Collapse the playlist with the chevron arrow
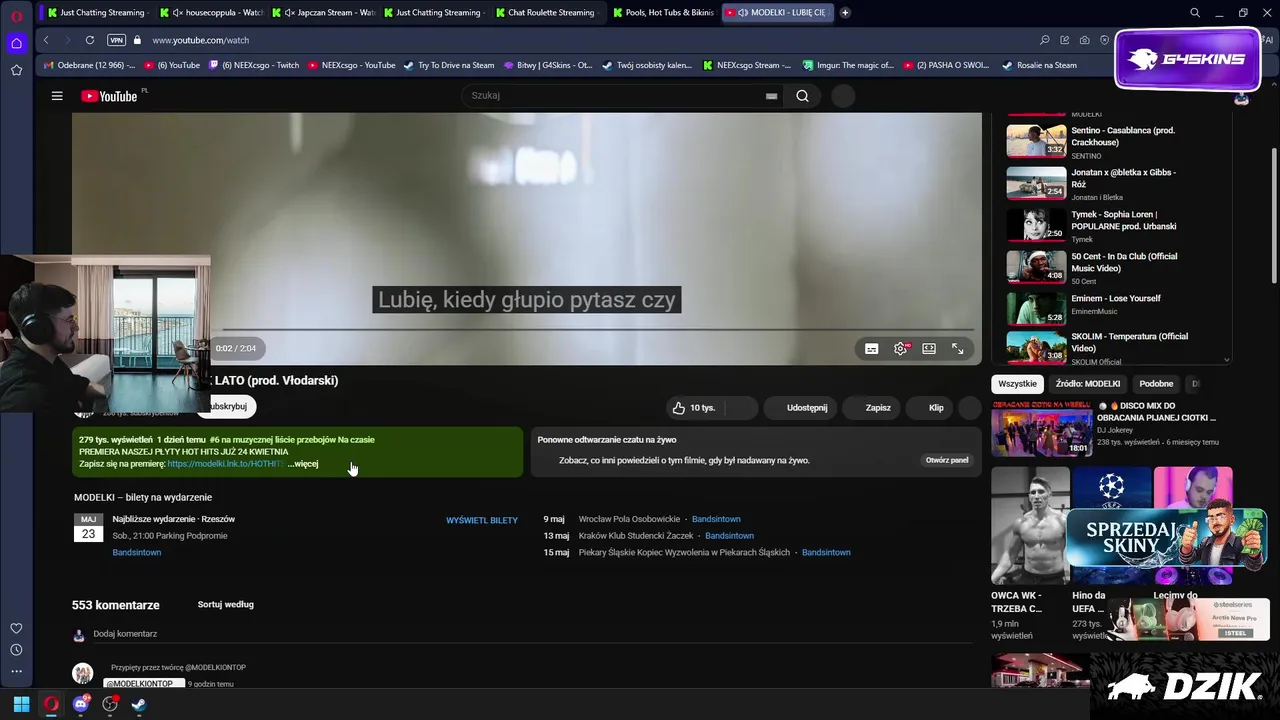Image resolution: width=1280 pixels, height=720 pixels. (1227, 359)
